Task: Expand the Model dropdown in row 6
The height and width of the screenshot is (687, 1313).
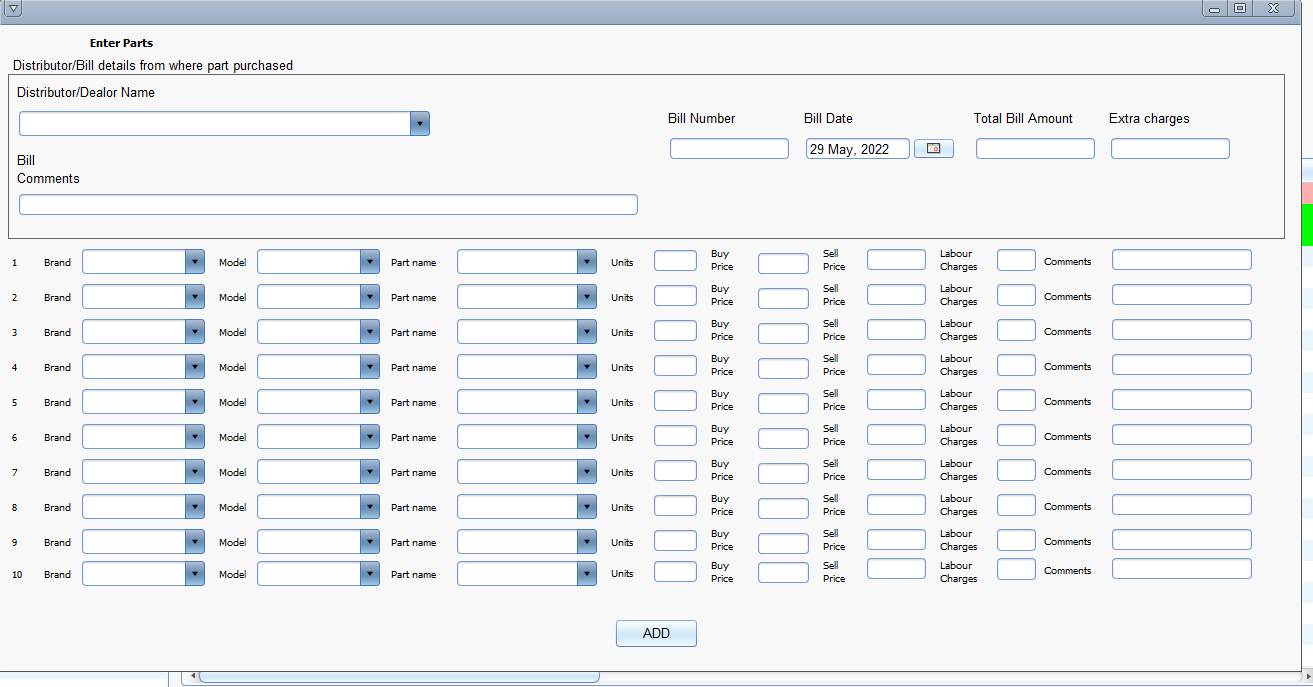Action: click(x=369, y=437)
